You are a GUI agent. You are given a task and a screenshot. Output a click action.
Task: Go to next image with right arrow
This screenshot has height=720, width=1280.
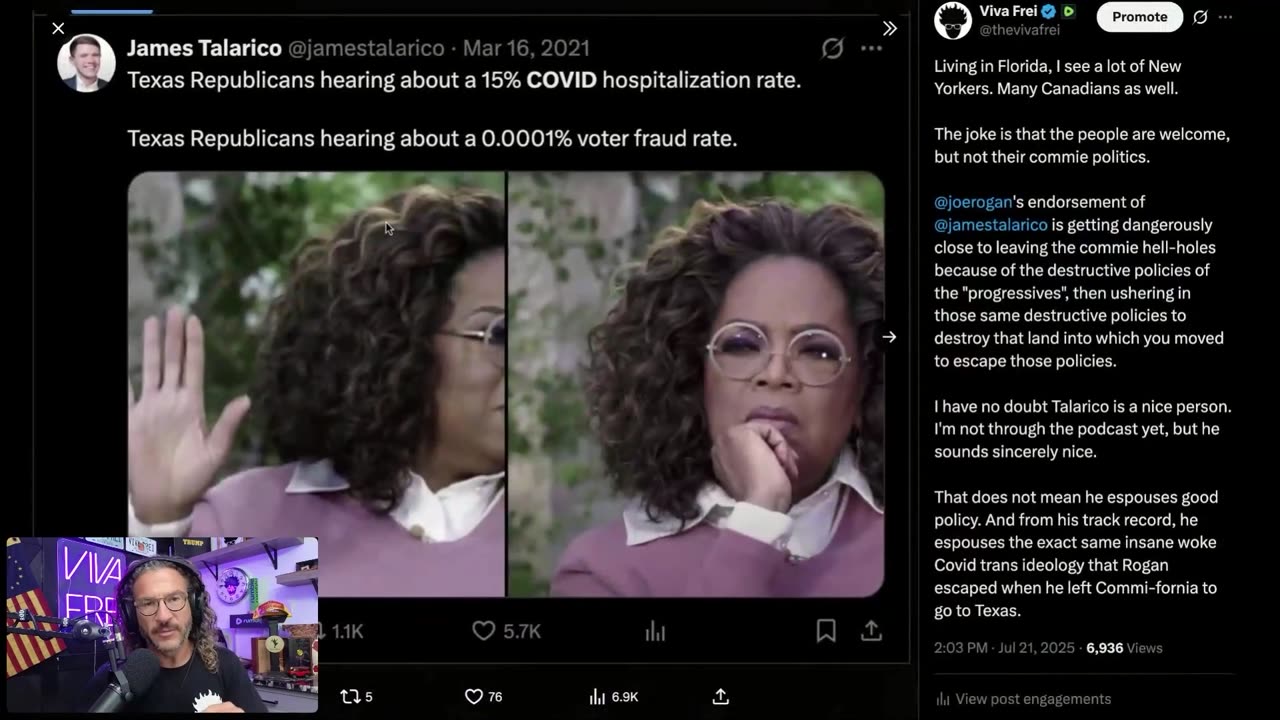click(889, 337)
